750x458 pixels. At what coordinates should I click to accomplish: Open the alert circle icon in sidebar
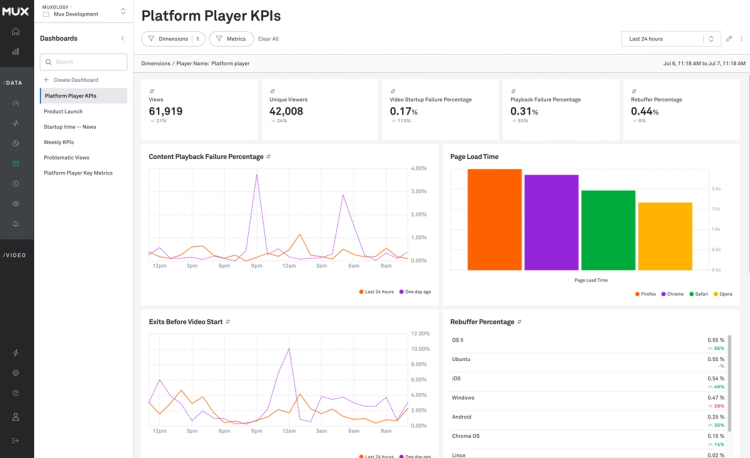[x=16, y=184]
